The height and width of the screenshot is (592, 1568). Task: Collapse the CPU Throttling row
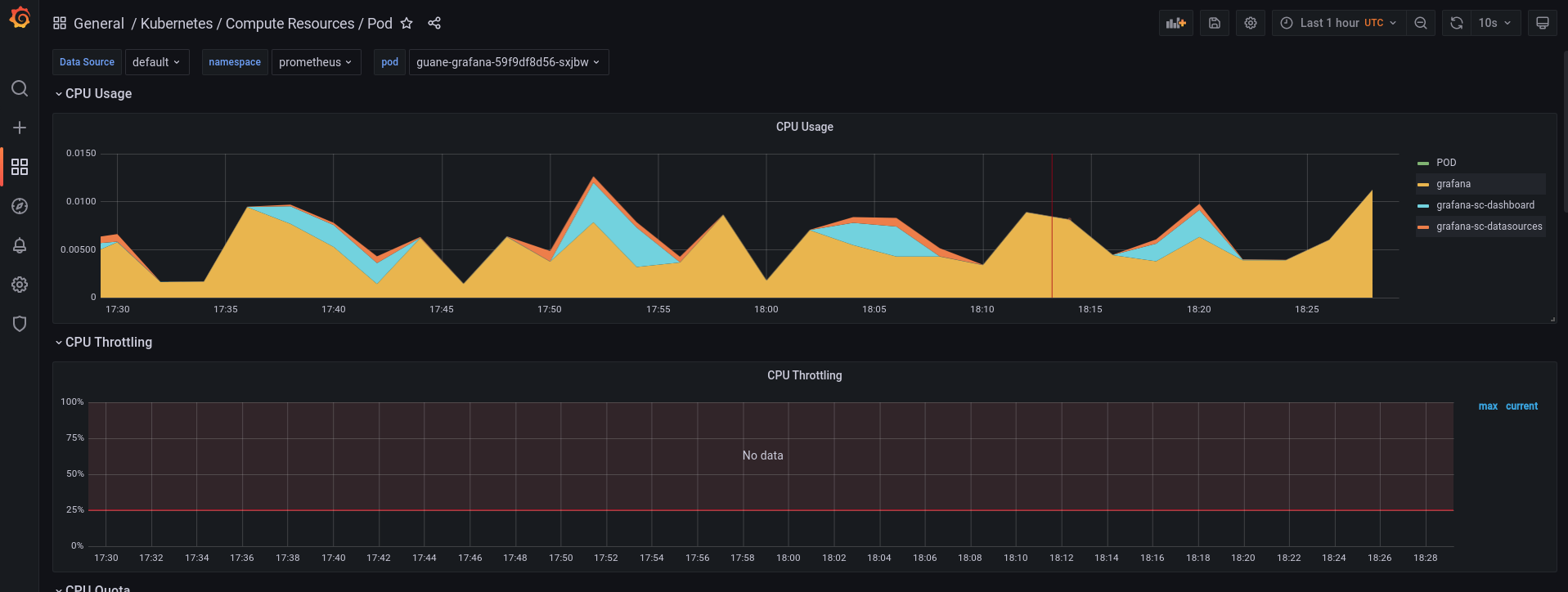(x=103, y=343)
